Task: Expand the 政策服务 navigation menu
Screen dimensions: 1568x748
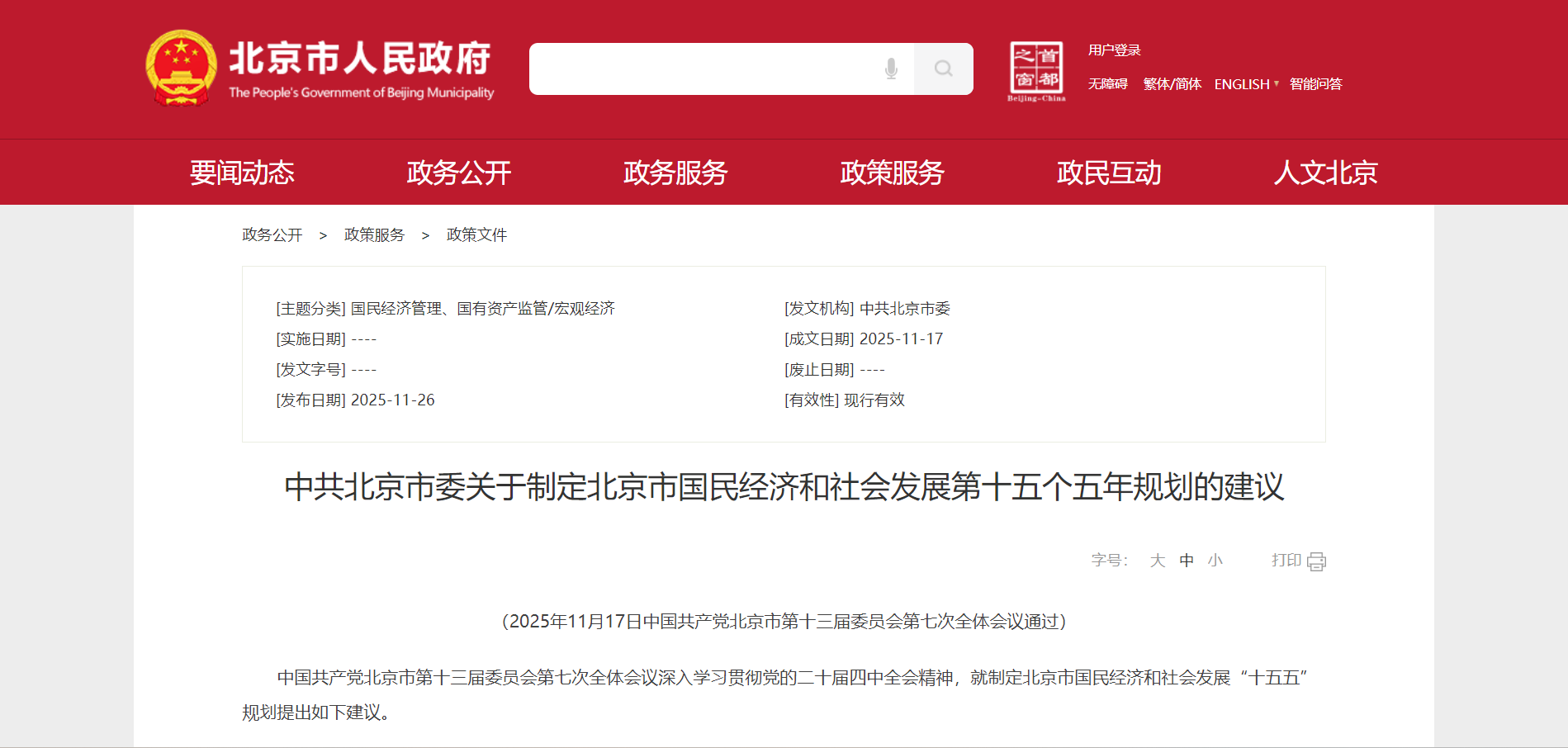Action: pos(891,173)
